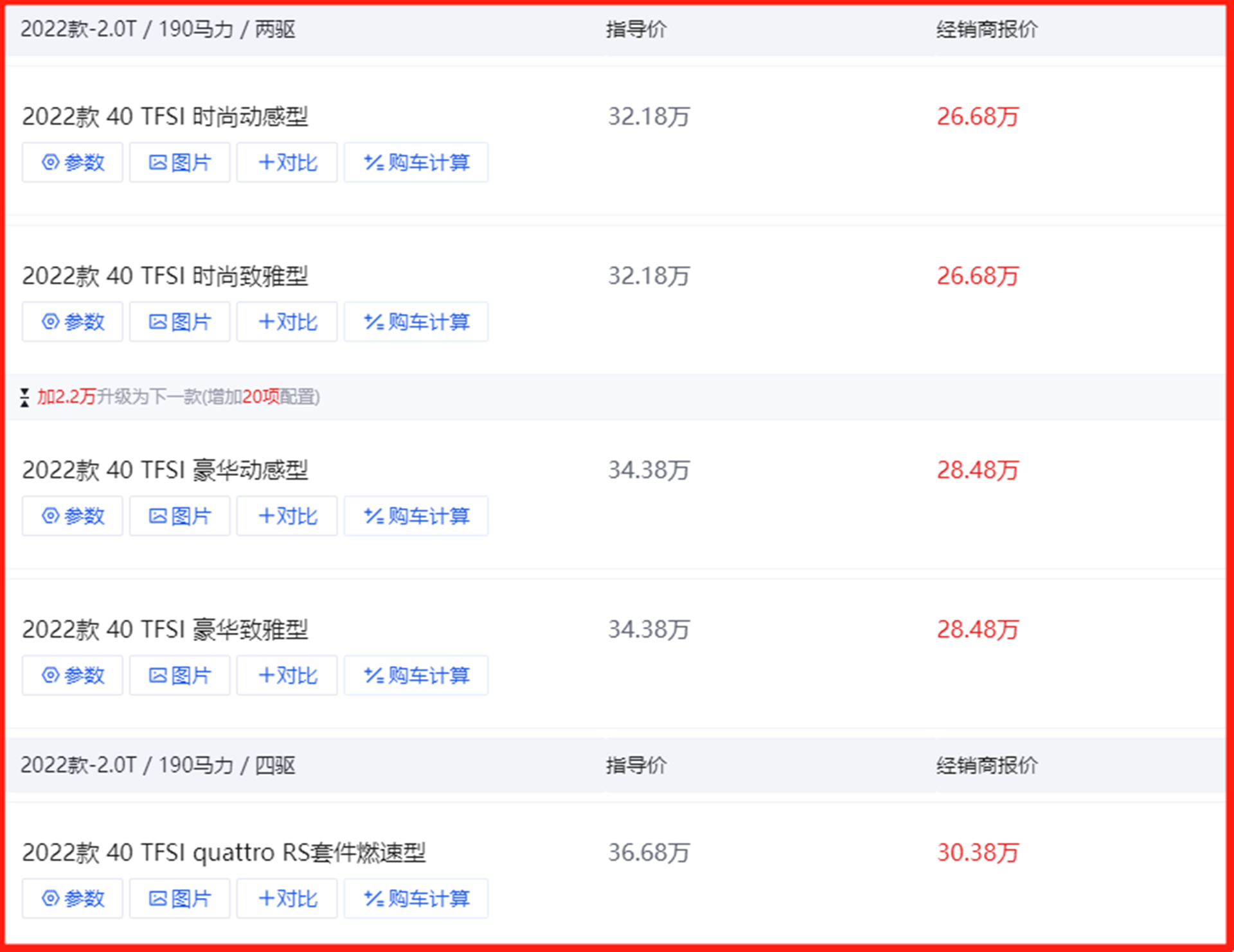Click dealer price 30.38万 for quattro RS套件燃速型

[978, 852]
